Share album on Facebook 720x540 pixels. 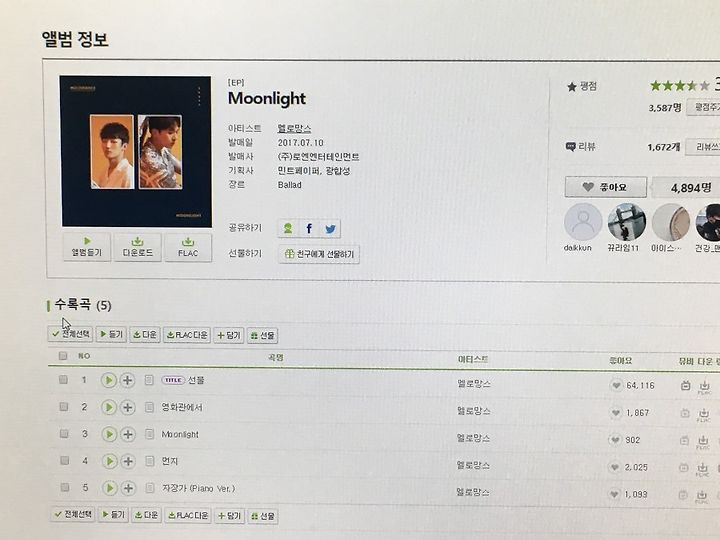(x=309, y=228)
